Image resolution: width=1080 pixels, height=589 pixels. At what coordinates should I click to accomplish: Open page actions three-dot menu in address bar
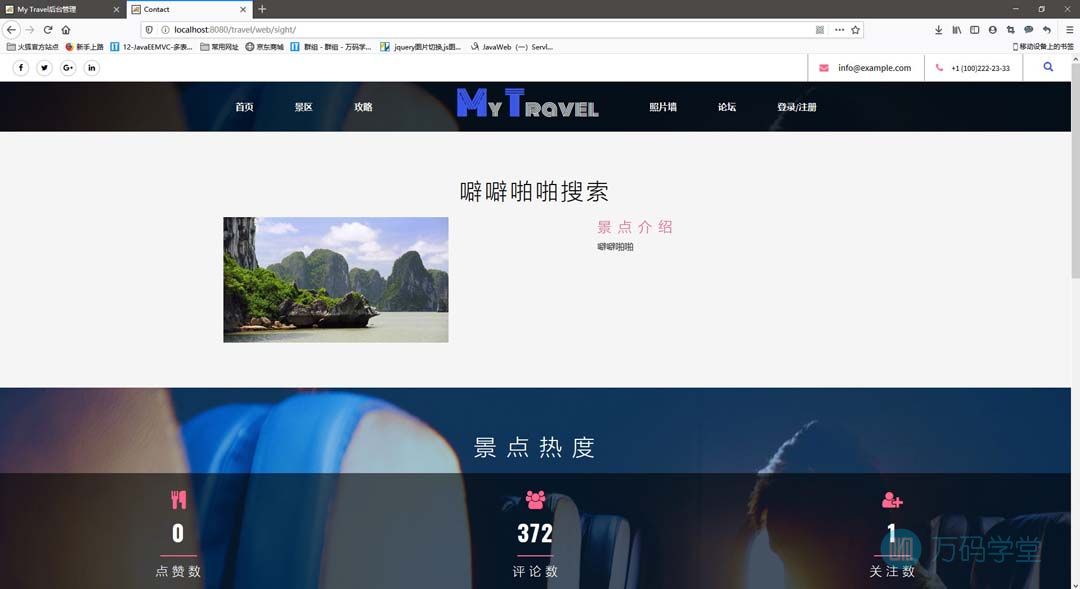839,30
